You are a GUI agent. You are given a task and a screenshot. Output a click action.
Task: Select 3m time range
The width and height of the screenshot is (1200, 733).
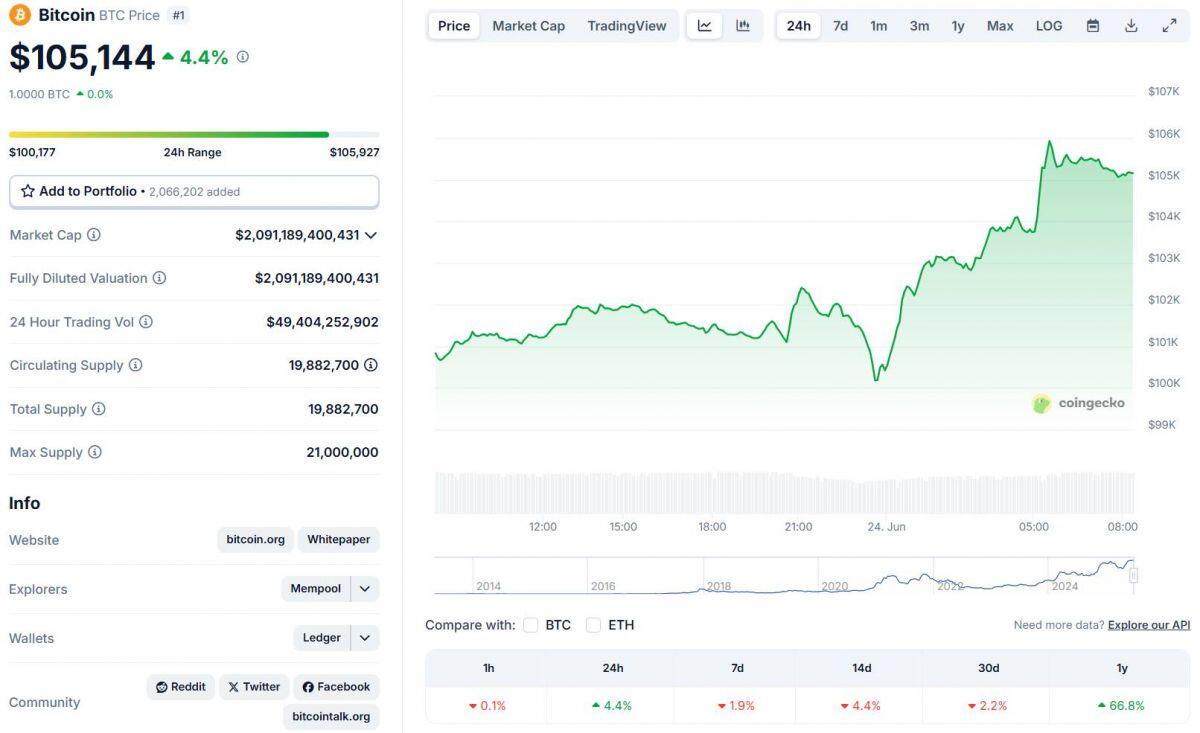pos(919,26)
